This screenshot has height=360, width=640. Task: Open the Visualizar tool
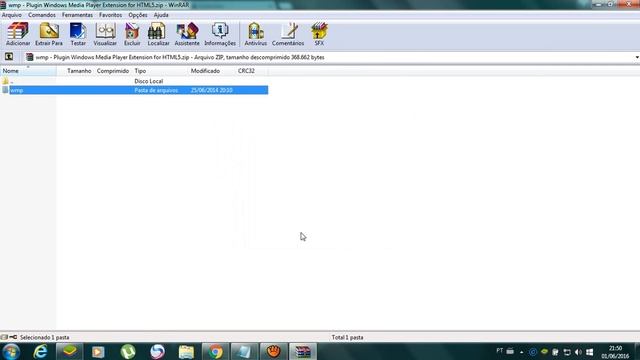(105, 34)
